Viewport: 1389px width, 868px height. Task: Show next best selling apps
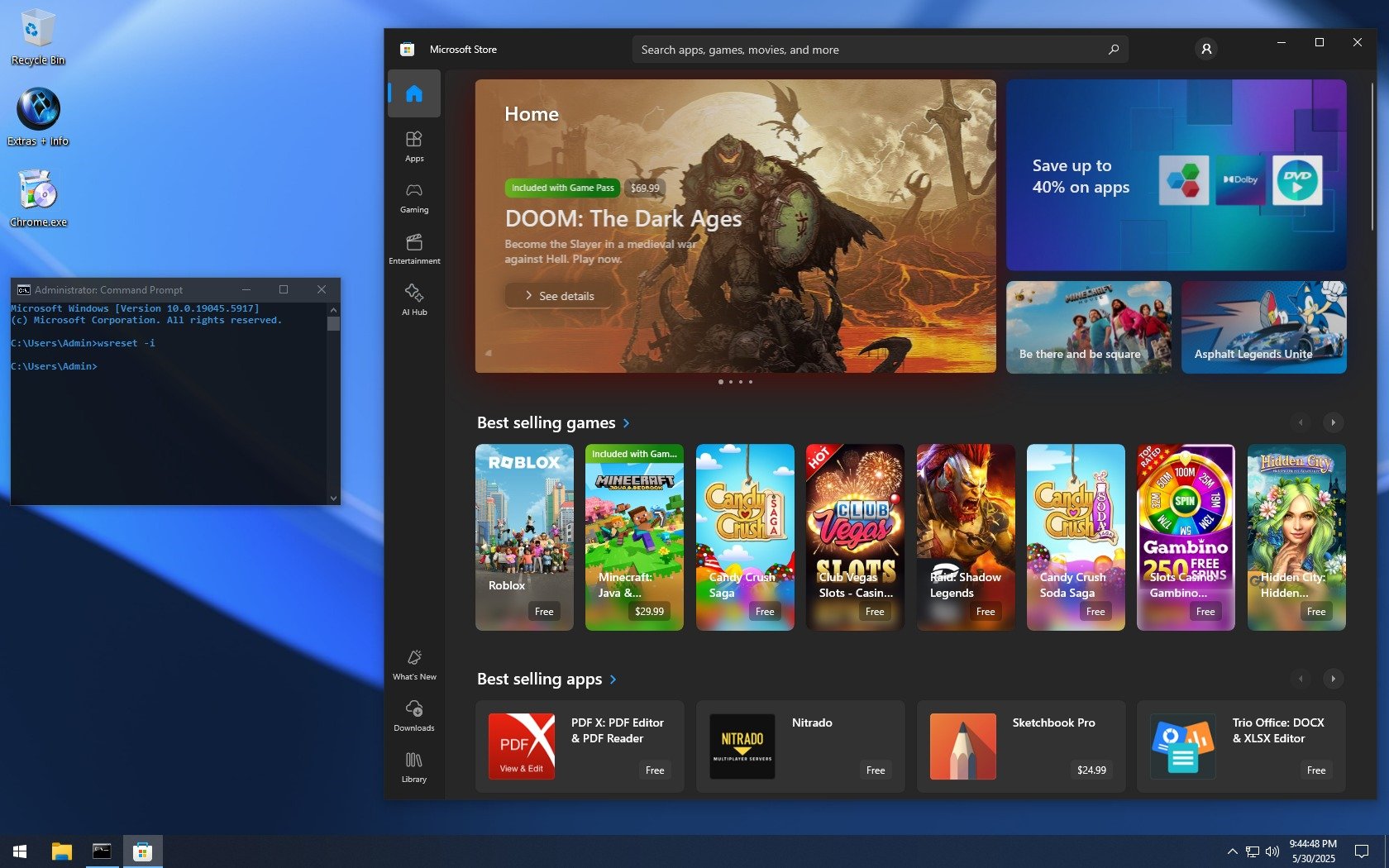1333,679
